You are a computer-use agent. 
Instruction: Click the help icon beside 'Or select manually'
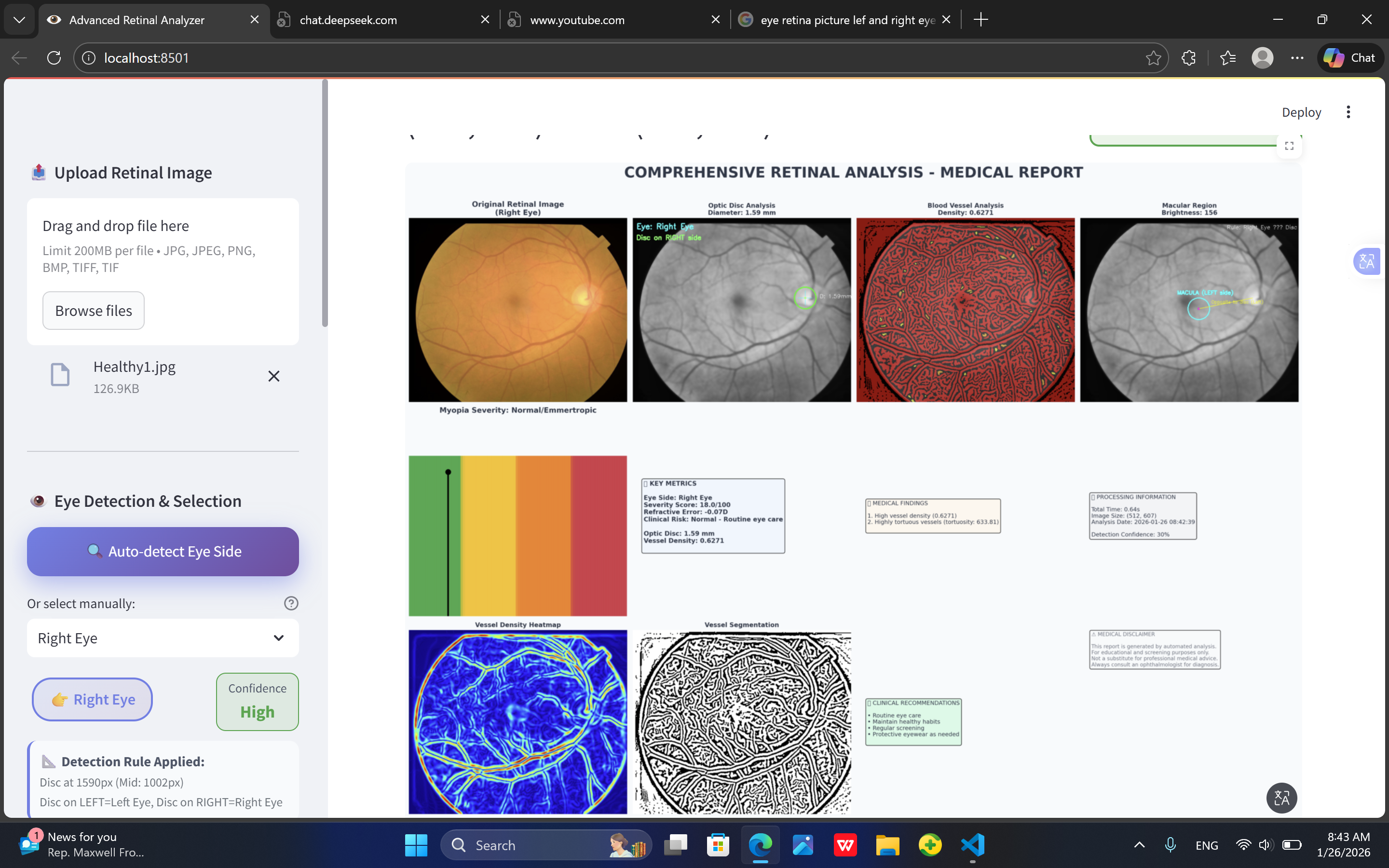[x=291, y=603]
